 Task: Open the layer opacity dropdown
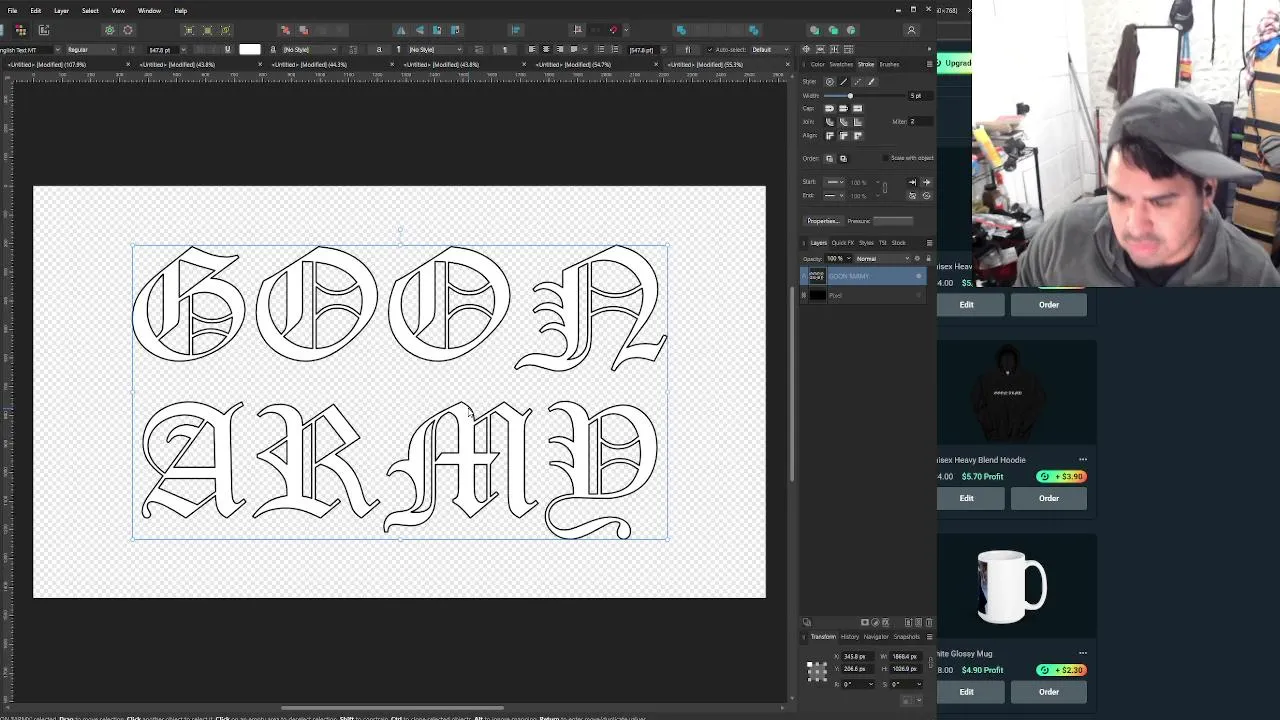point(848,259)
